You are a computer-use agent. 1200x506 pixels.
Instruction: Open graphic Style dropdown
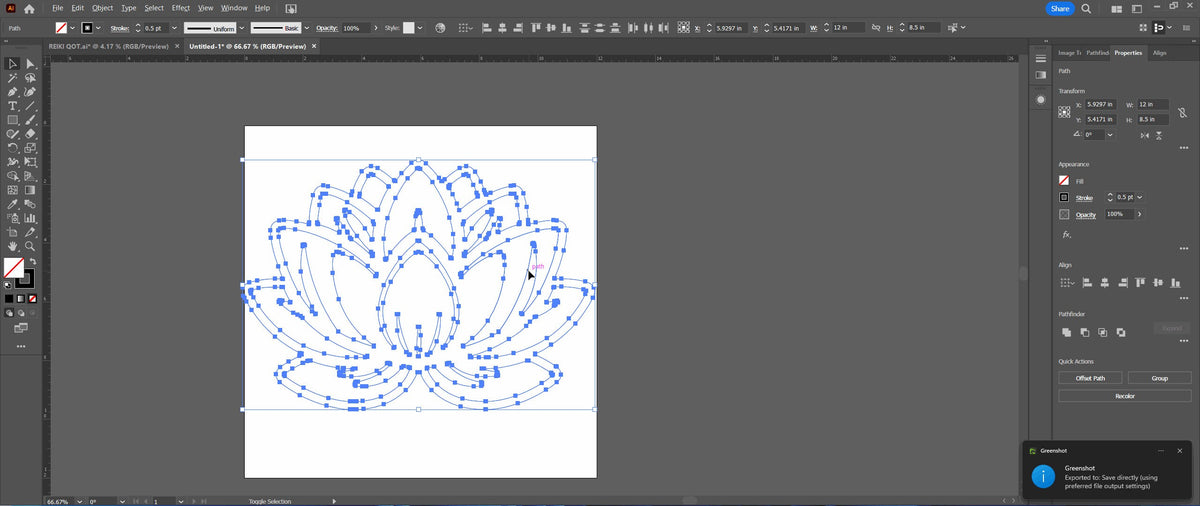(x=419, y=28)
